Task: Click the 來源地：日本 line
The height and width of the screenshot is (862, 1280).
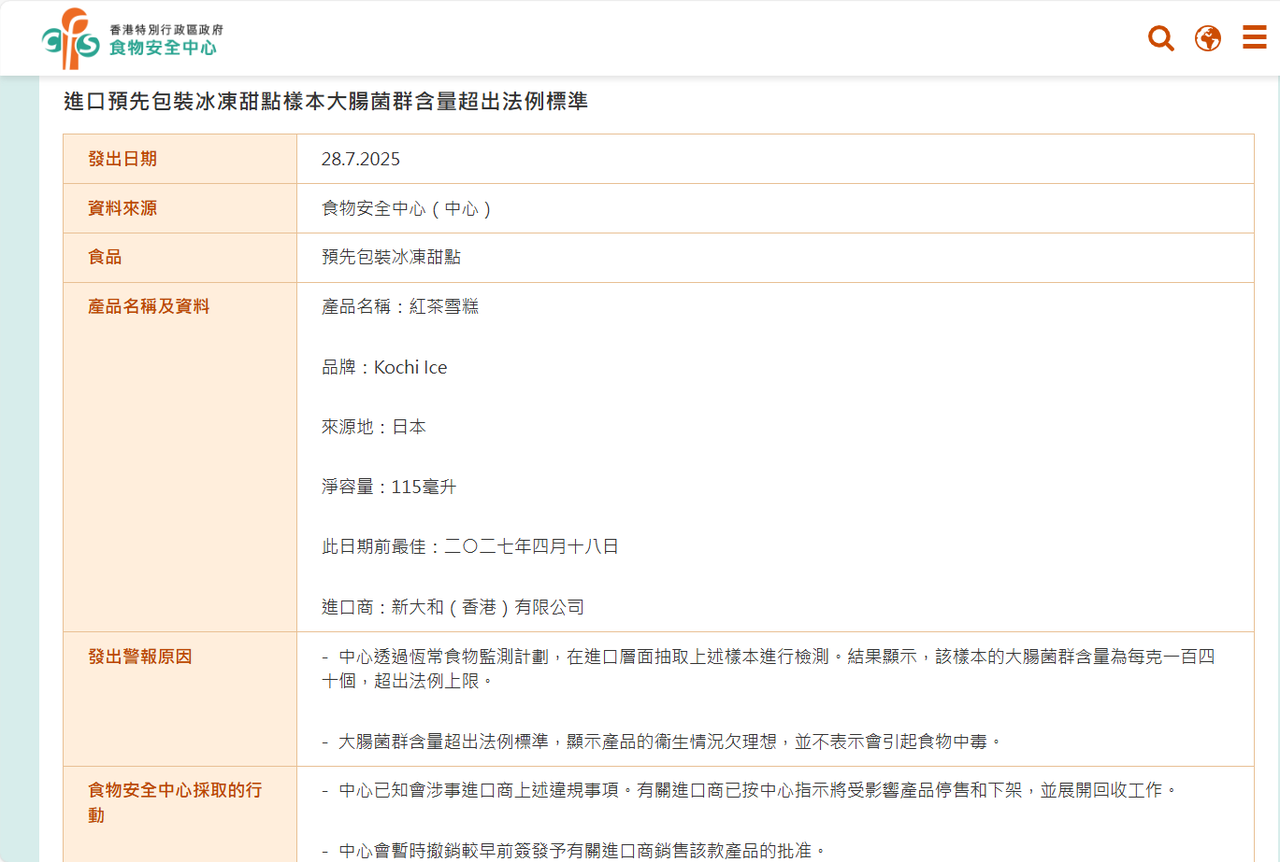Action: pos(374,427)
